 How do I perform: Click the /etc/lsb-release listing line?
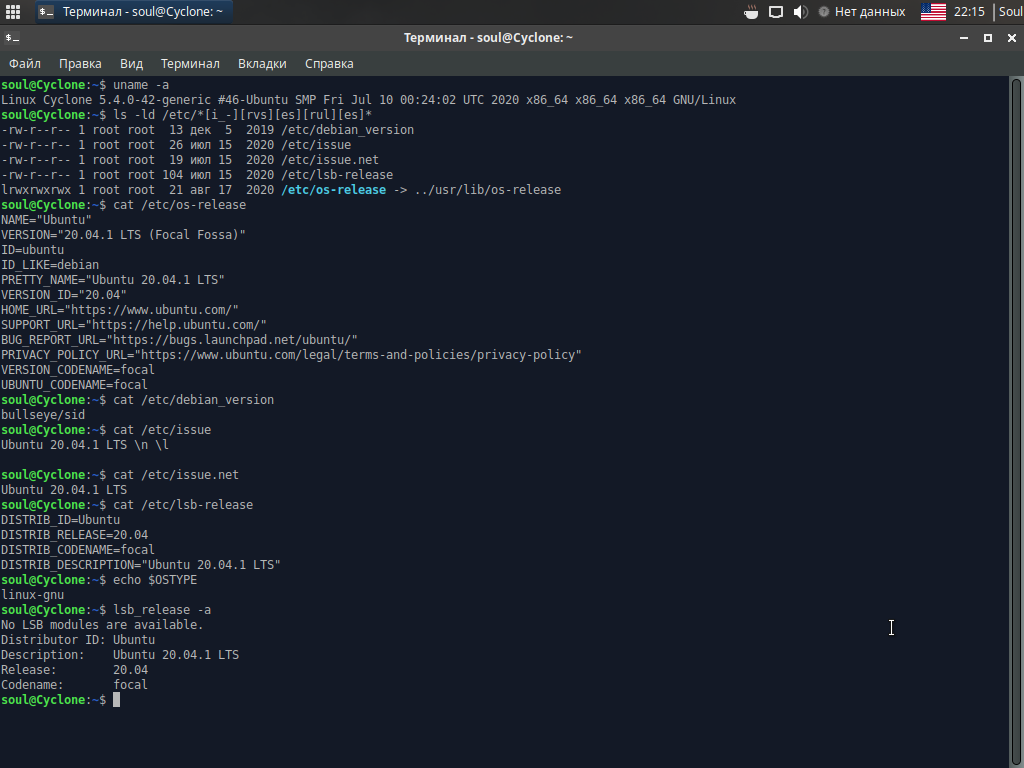197,175
